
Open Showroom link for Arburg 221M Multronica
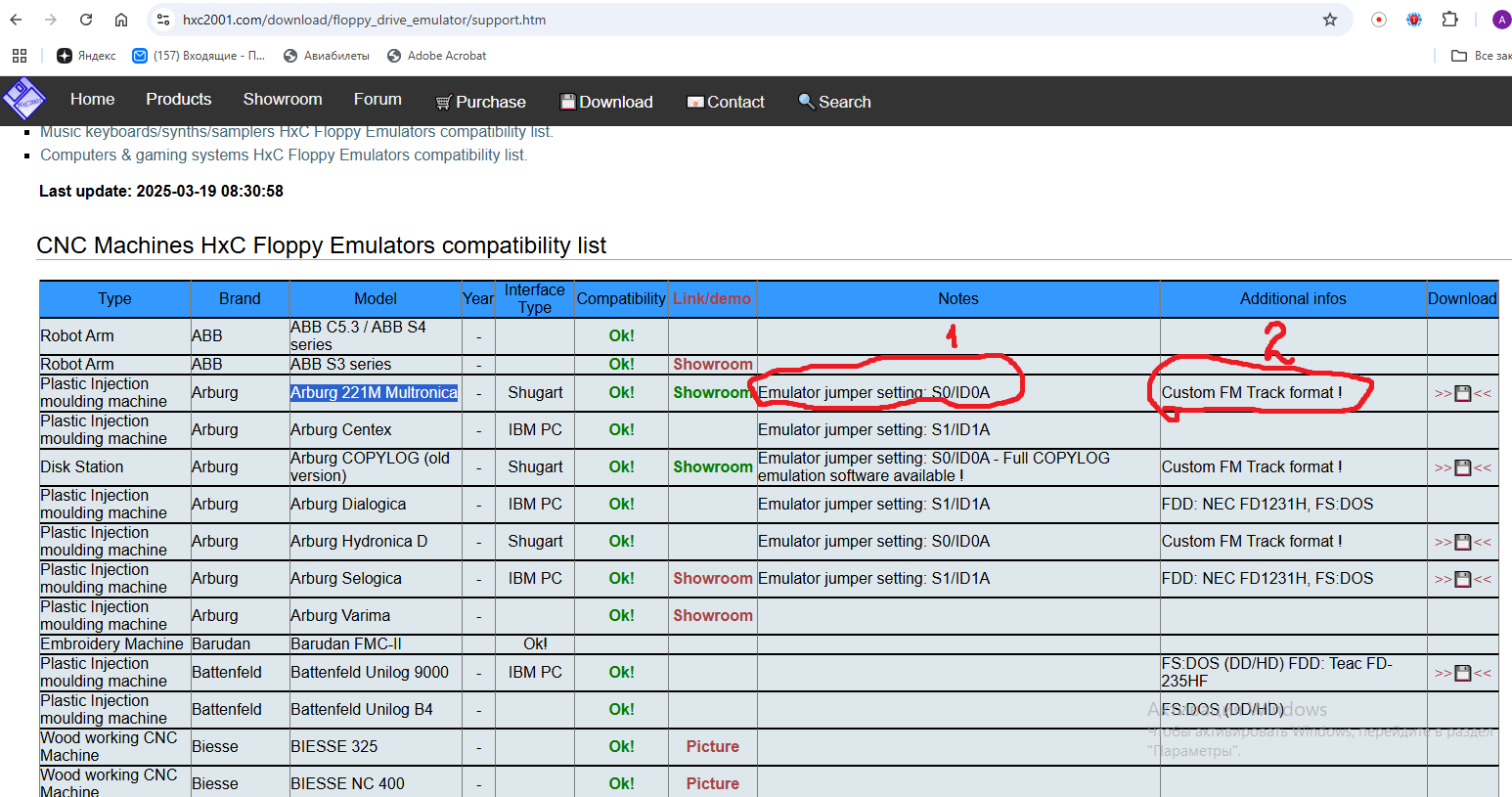713,392
